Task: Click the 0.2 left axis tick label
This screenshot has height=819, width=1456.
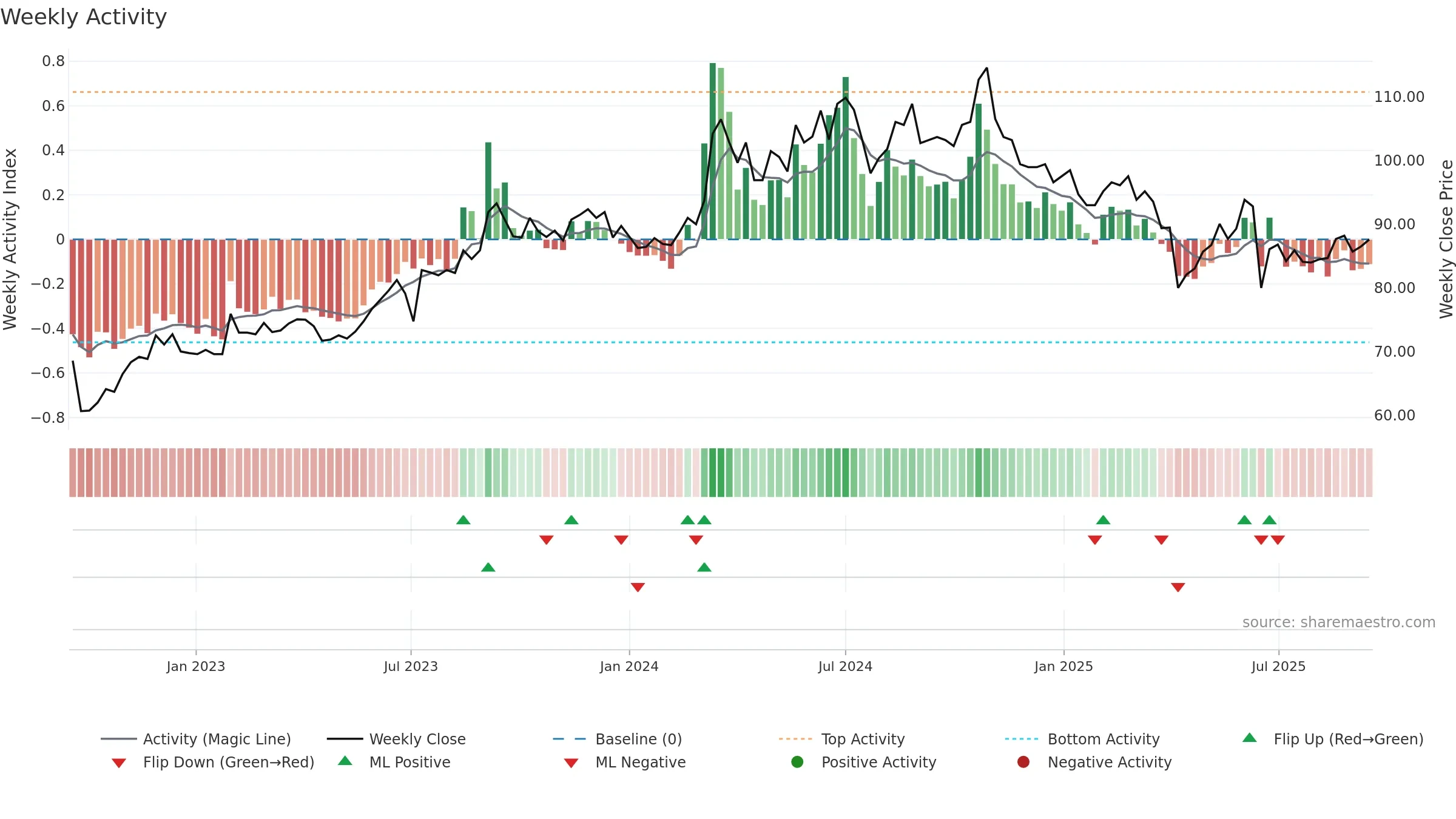Action: pyautogui.click(x=53, y=195)
